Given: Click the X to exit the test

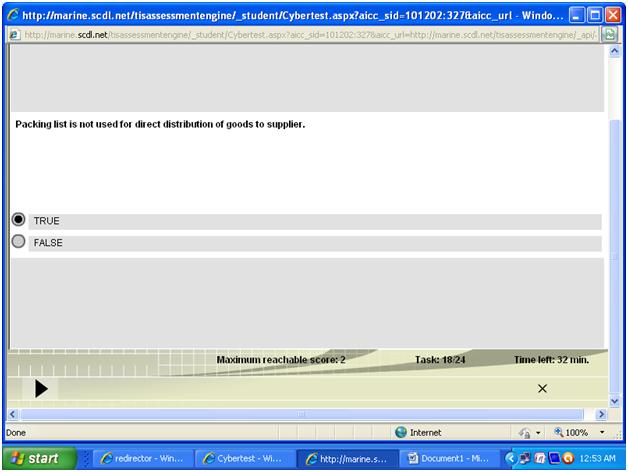Looking at the screenshot, I should pyautogui.click(x=542, y=388).
